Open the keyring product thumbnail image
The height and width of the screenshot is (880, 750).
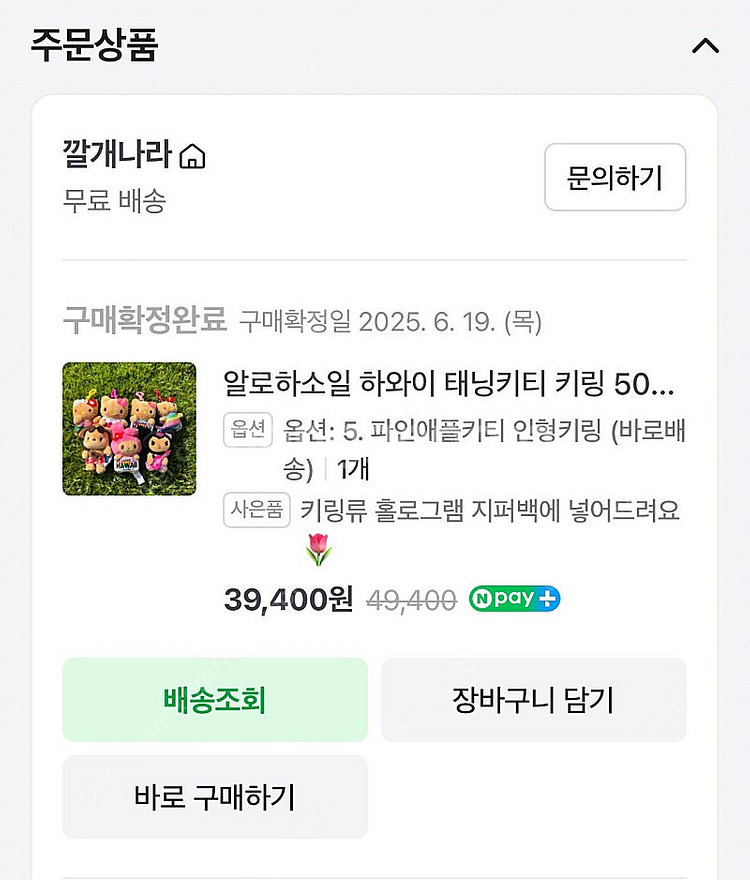[x=129, y=429]
